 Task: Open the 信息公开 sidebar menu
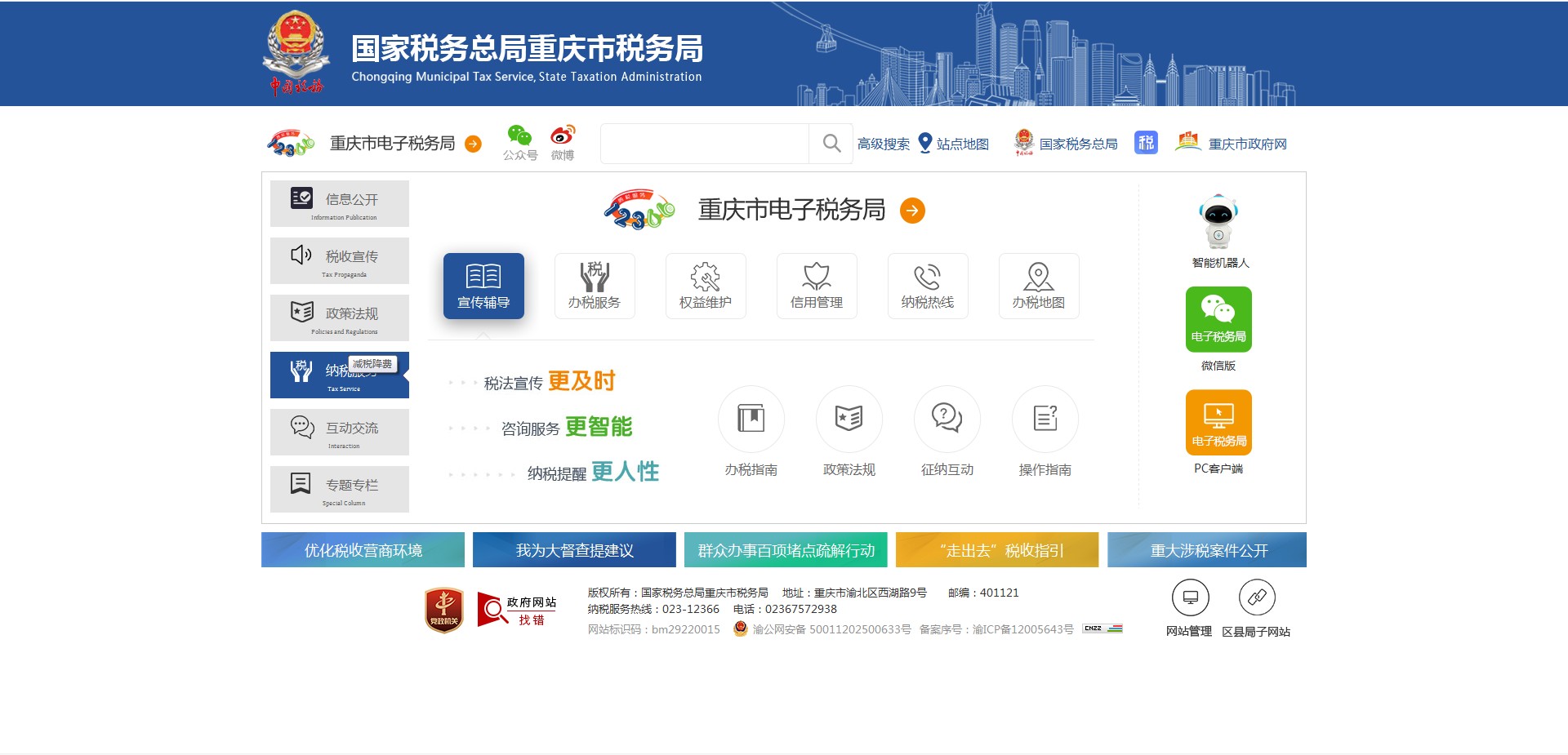click(x=340, y=203)
